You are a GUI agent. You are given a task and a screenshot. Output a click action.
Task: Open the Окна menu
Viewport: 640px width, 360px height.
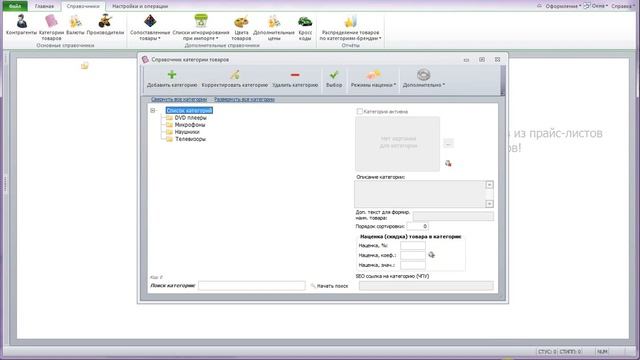(x=596, y=6)
